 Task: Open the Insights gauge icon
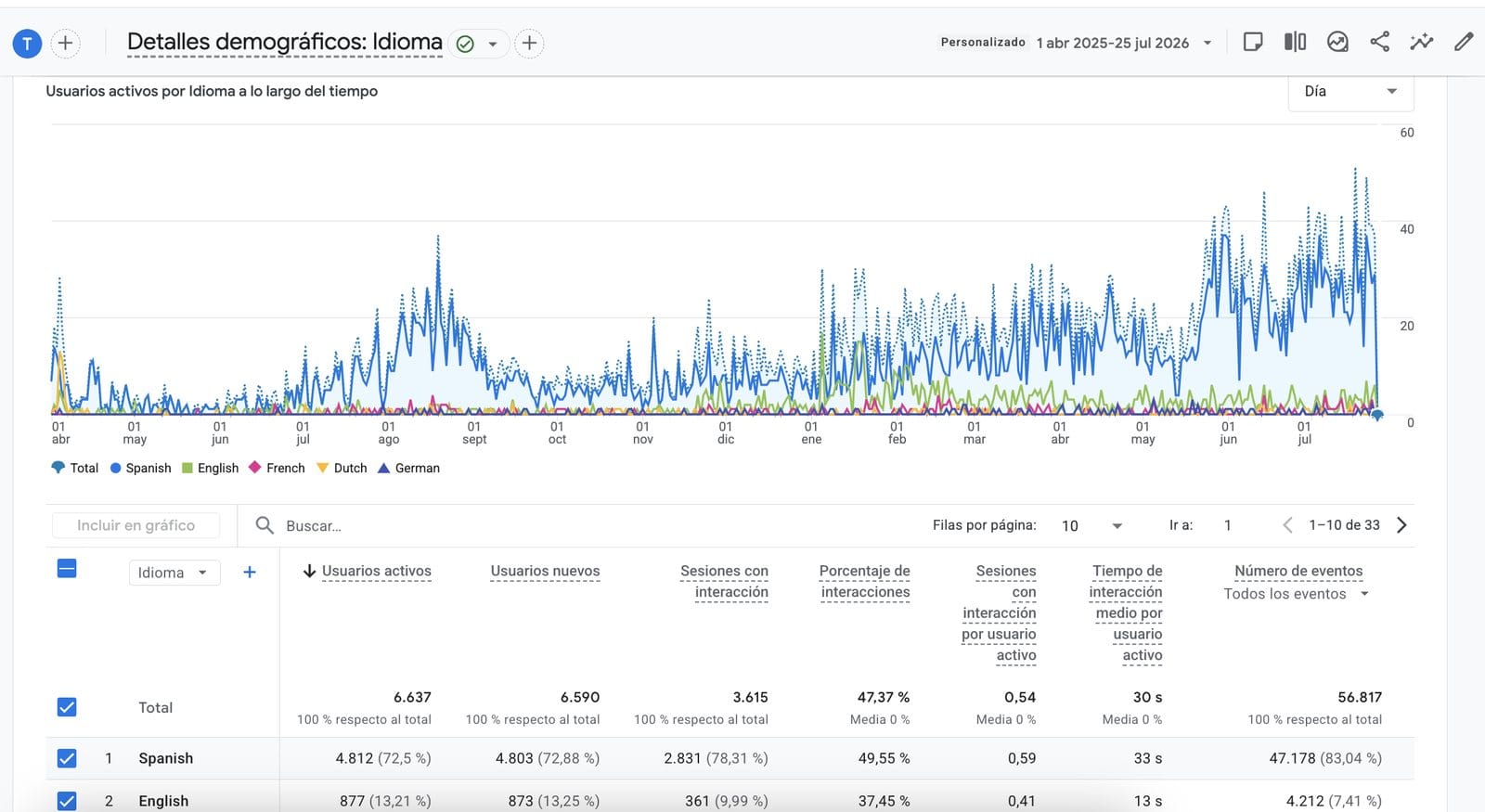pyautogui.click(x=1337, y=42)
